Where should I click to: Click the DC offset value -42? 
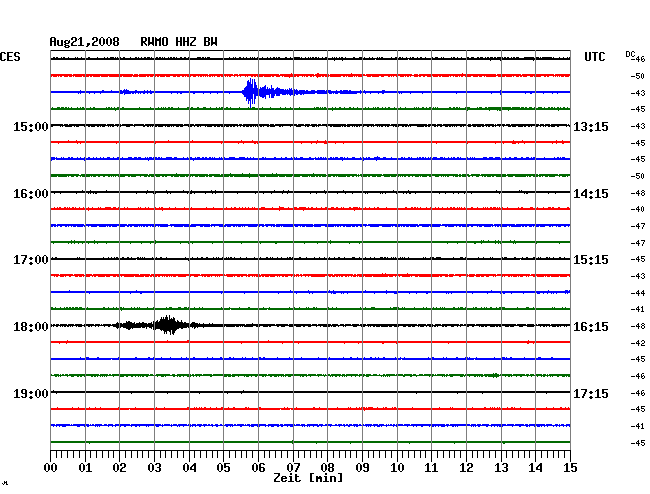pyautogui.click(x=638, y=343)
